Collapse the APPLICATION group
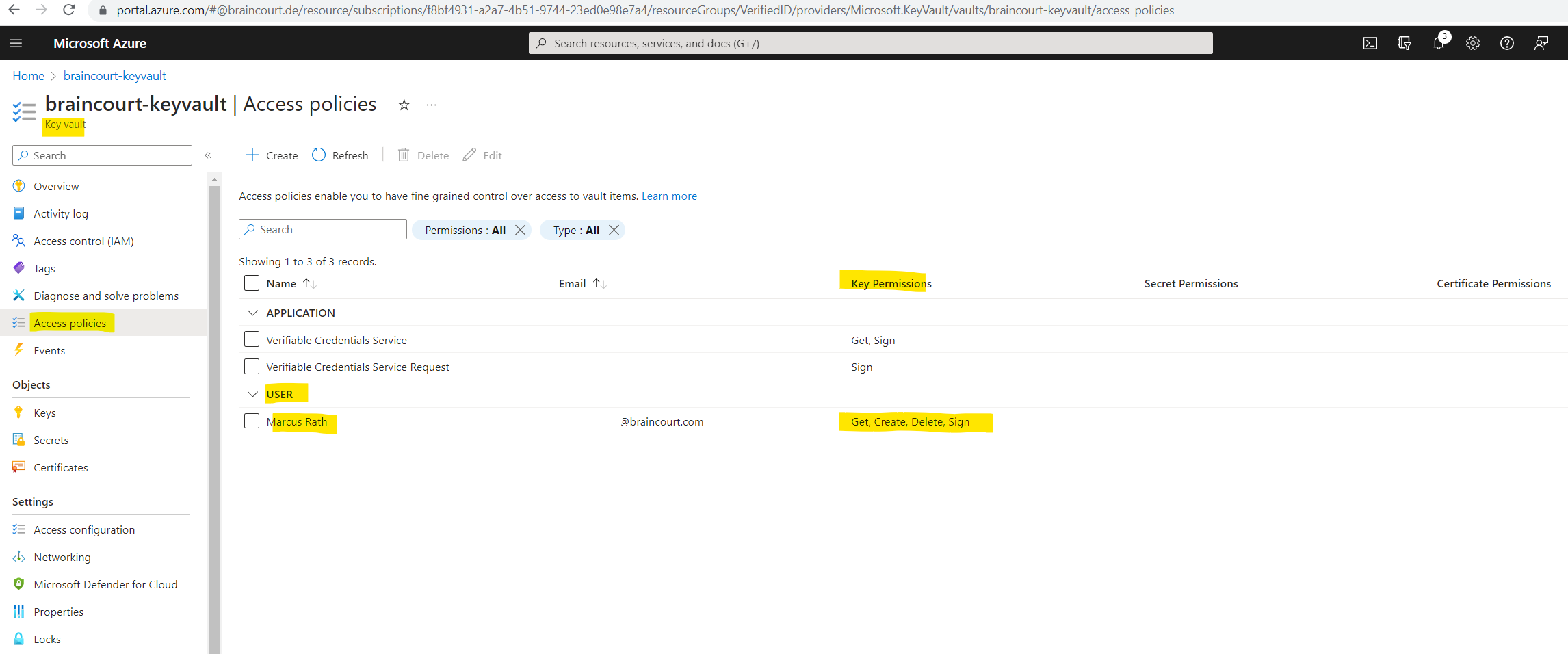The width and height of the screenshot is (1568, 654). (252, 312)
